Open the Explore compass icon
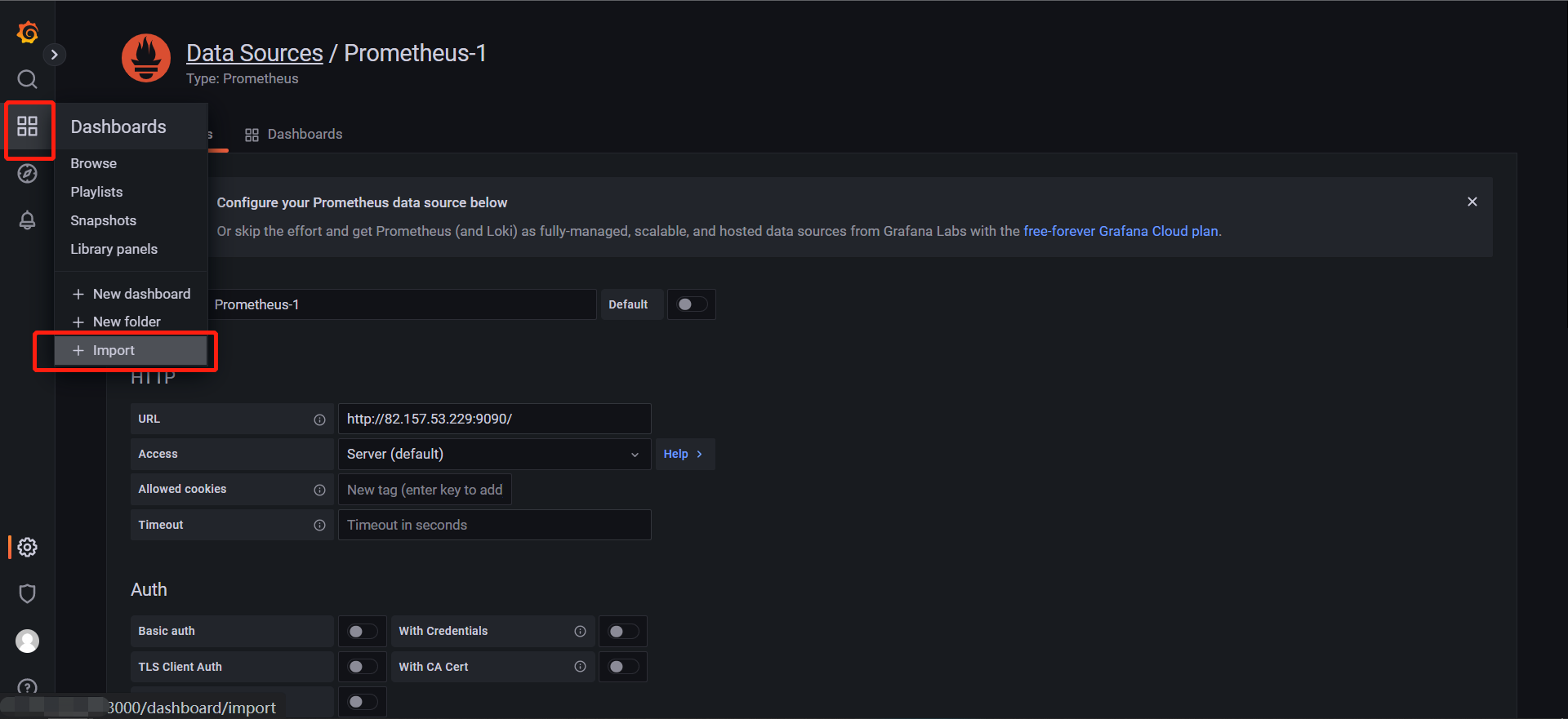The height and width of the screenshot is (719, 1568). [27, 173]
